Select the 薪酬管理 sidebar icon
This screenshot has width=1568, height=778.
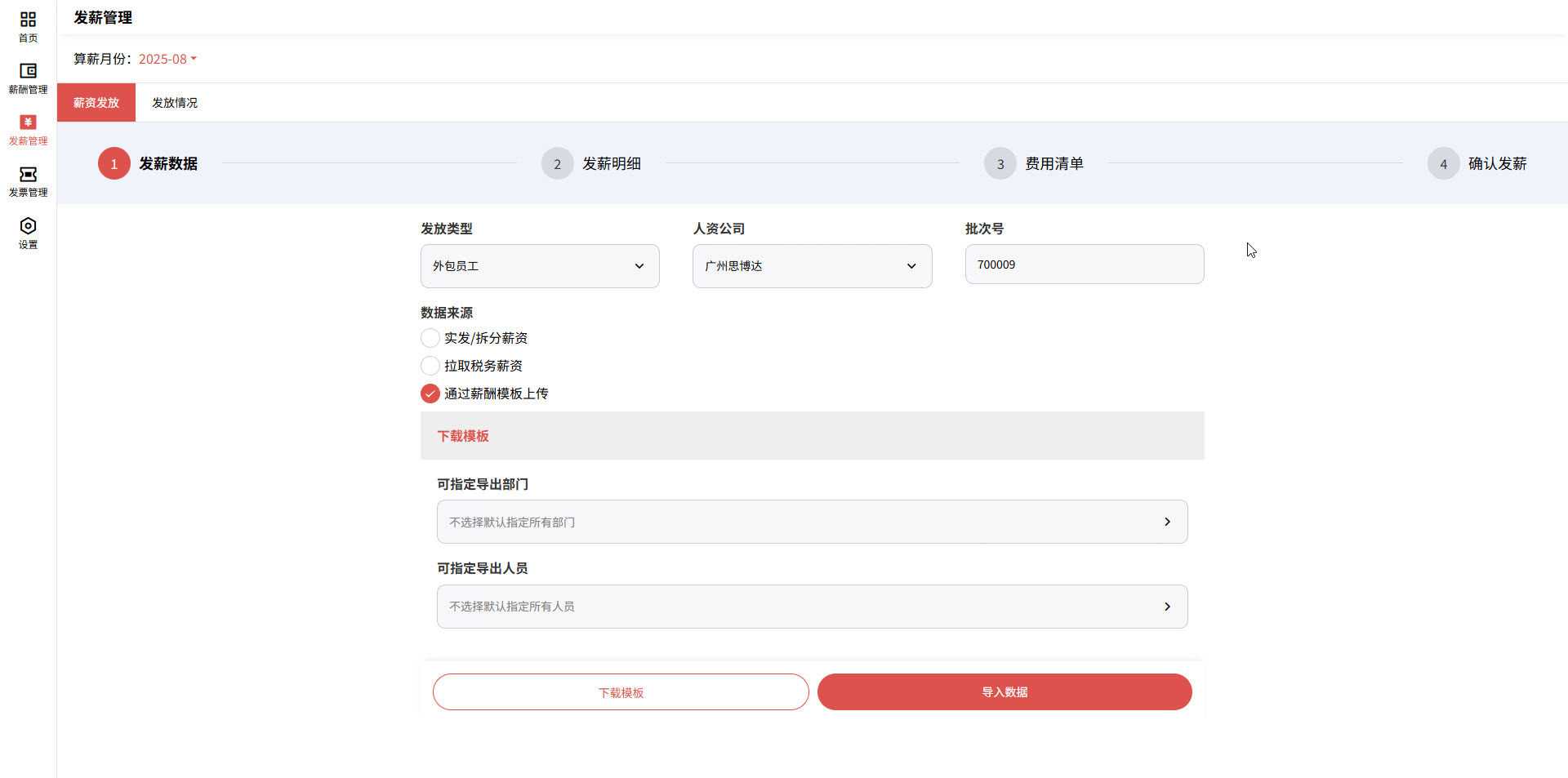point(28,76)
